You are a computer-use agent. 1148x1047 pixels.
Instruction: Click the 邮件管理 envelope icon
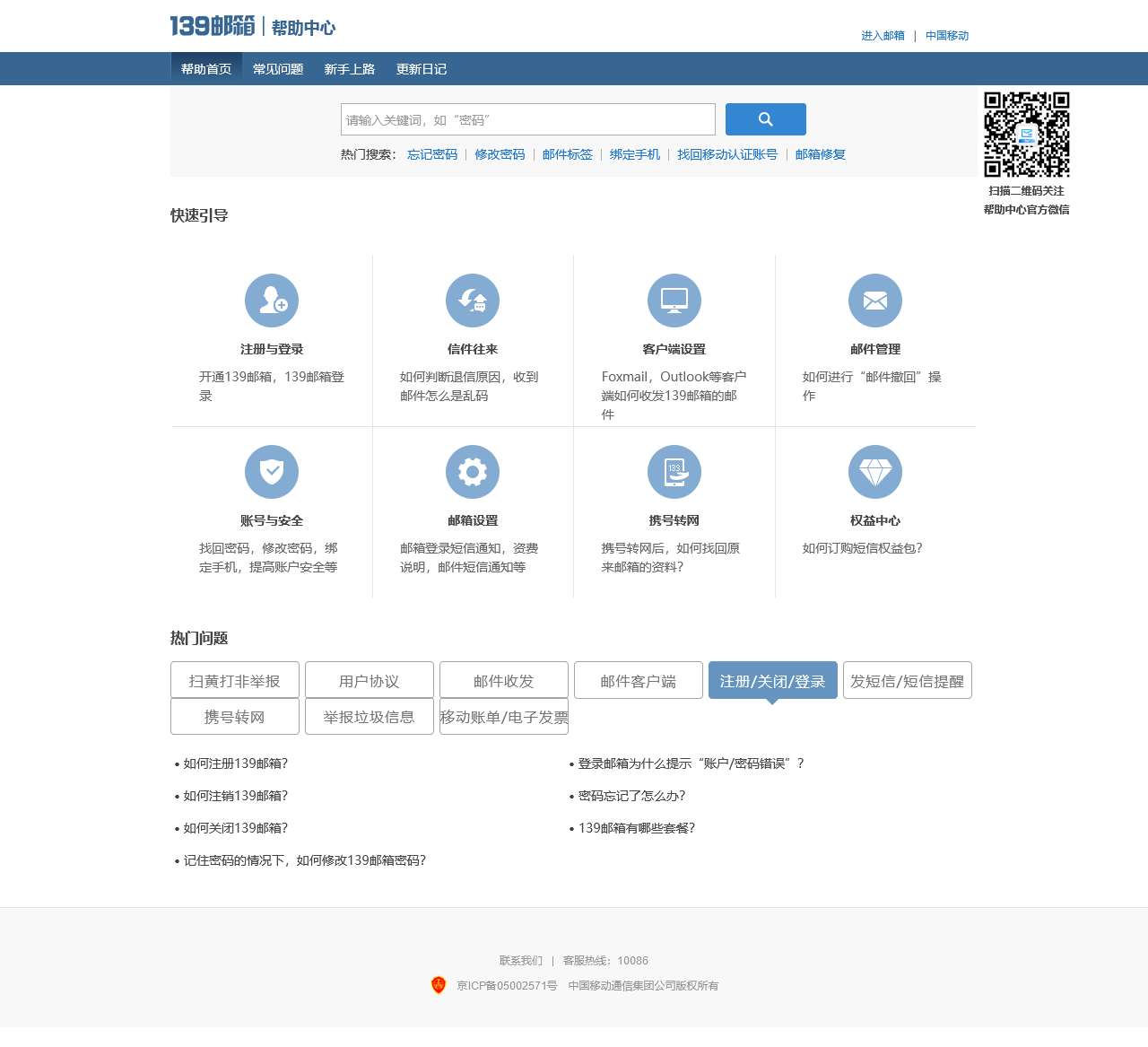point(875,301)
